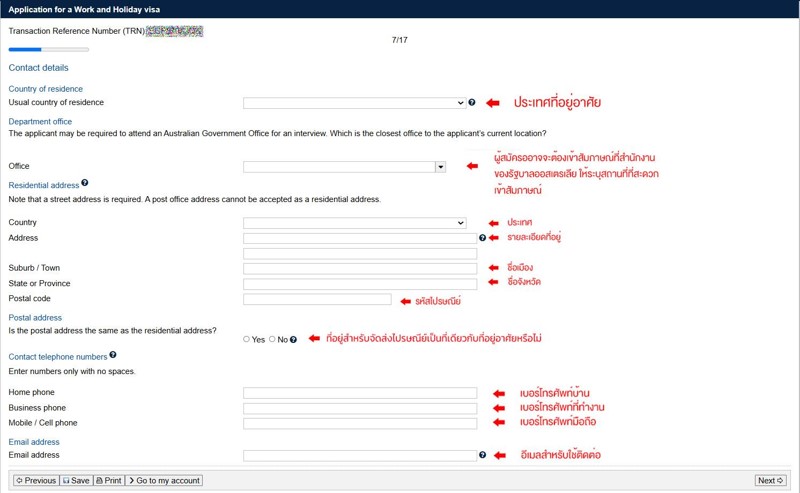This screenshot has width=800, height=493.
Task: Focus the Postal code input field
Action: click(317, 299)
